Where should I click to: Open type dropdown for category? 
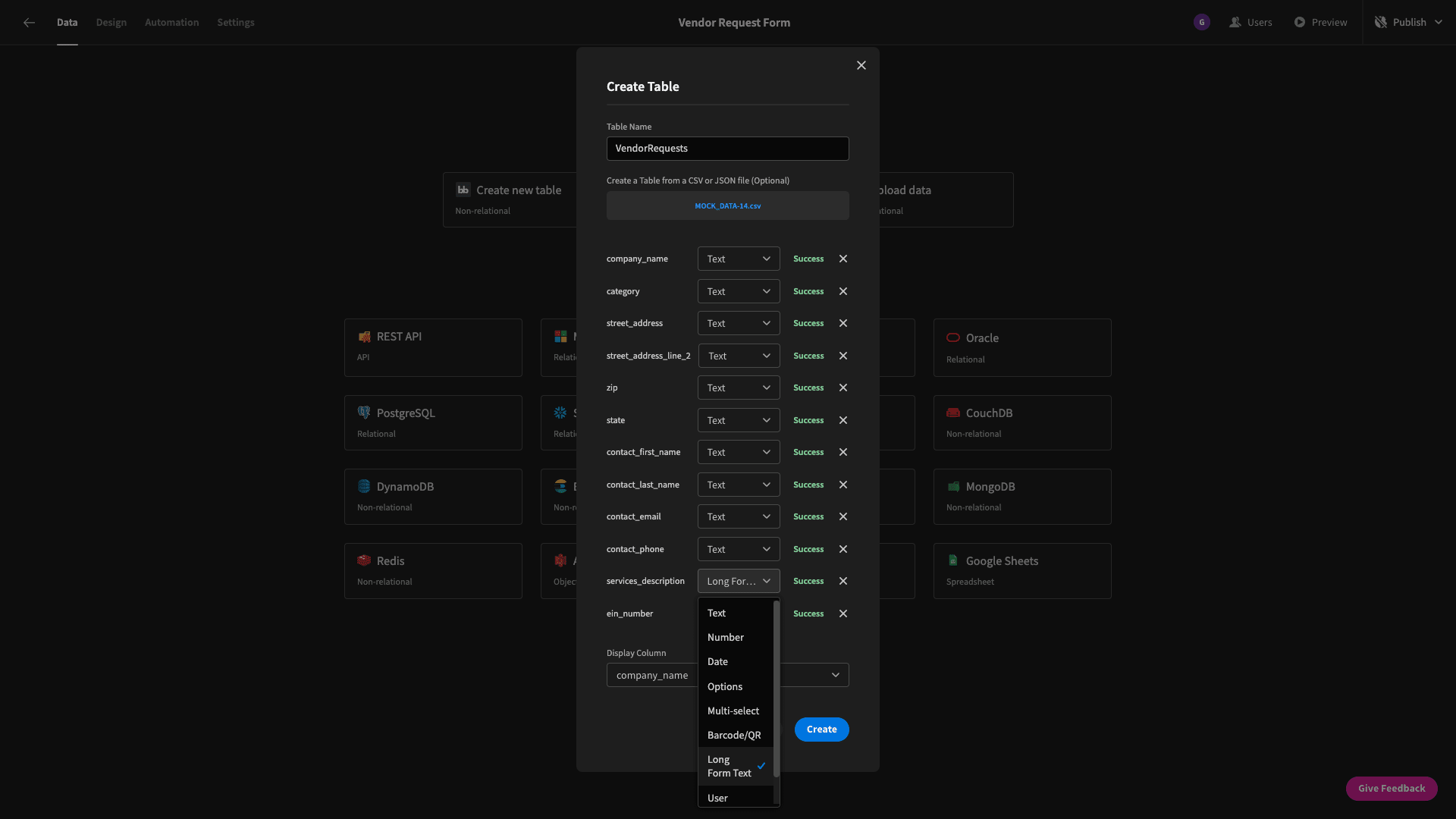(739, 291)
